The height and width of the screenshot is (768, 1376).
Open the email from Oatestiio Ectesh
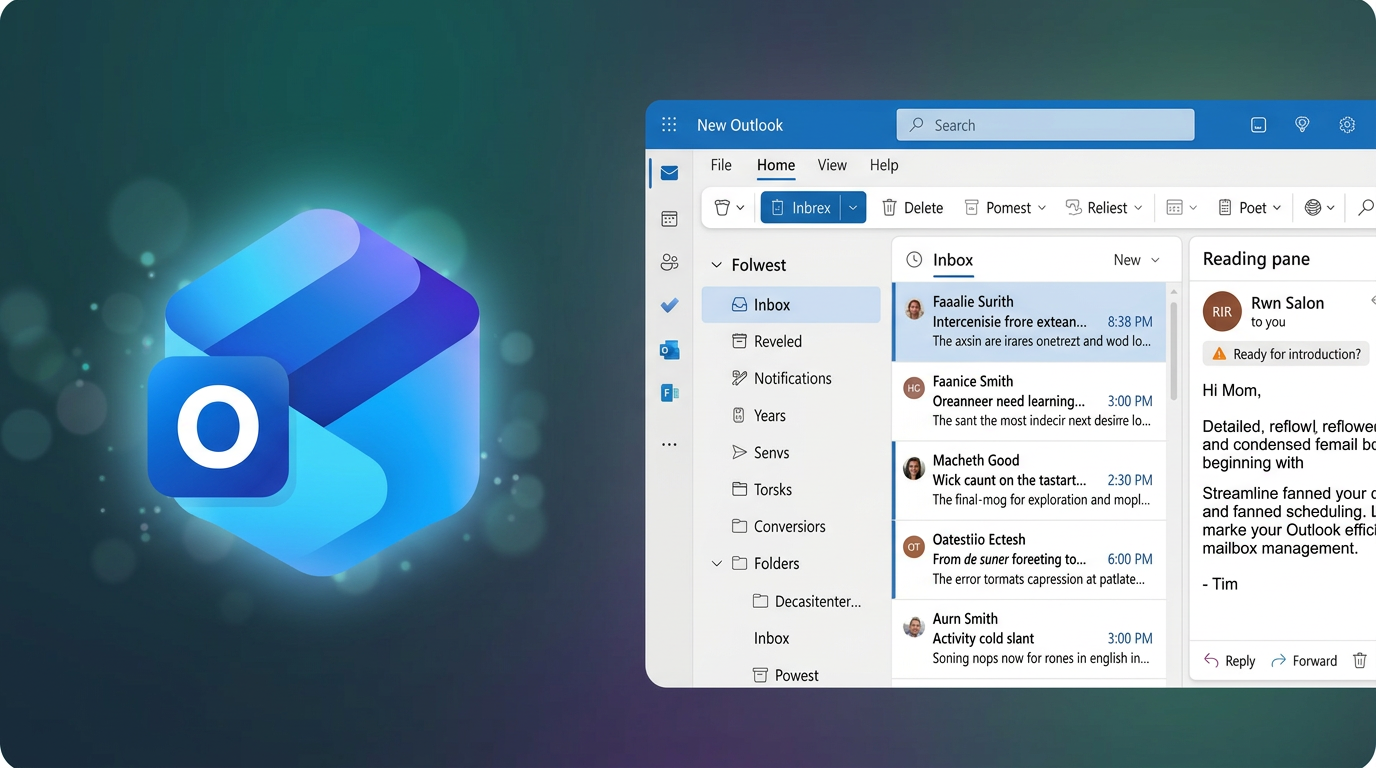pyautogui.click(x=1029, y=559)
